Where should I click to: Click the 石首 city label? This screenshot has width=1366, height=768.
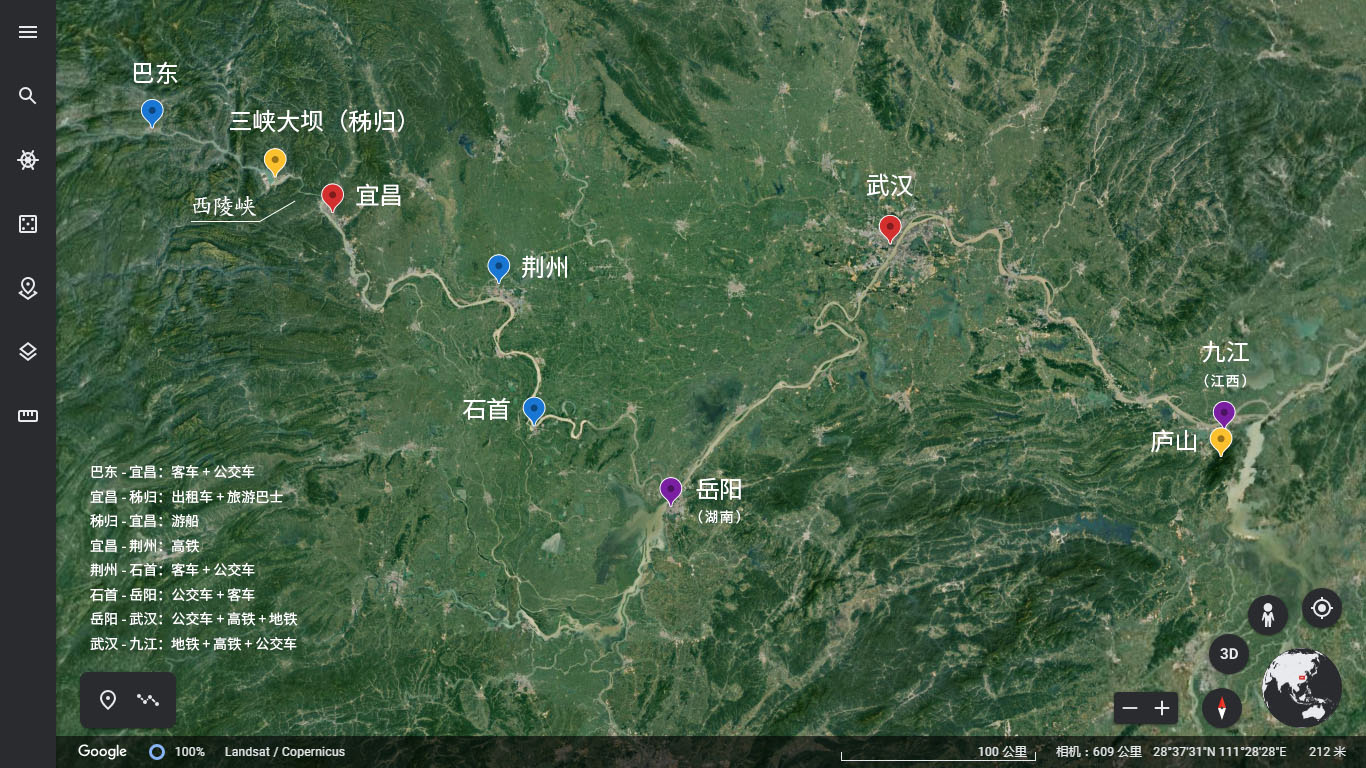(x=486, y=409)
